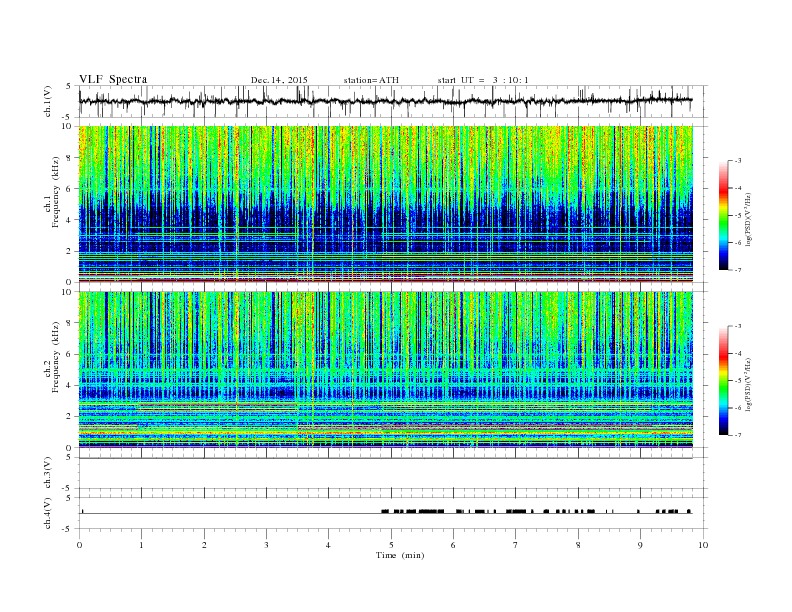Select the date text "Dec. 14, 2015"
Screen dimensions: 792x612
click(279, 80)
